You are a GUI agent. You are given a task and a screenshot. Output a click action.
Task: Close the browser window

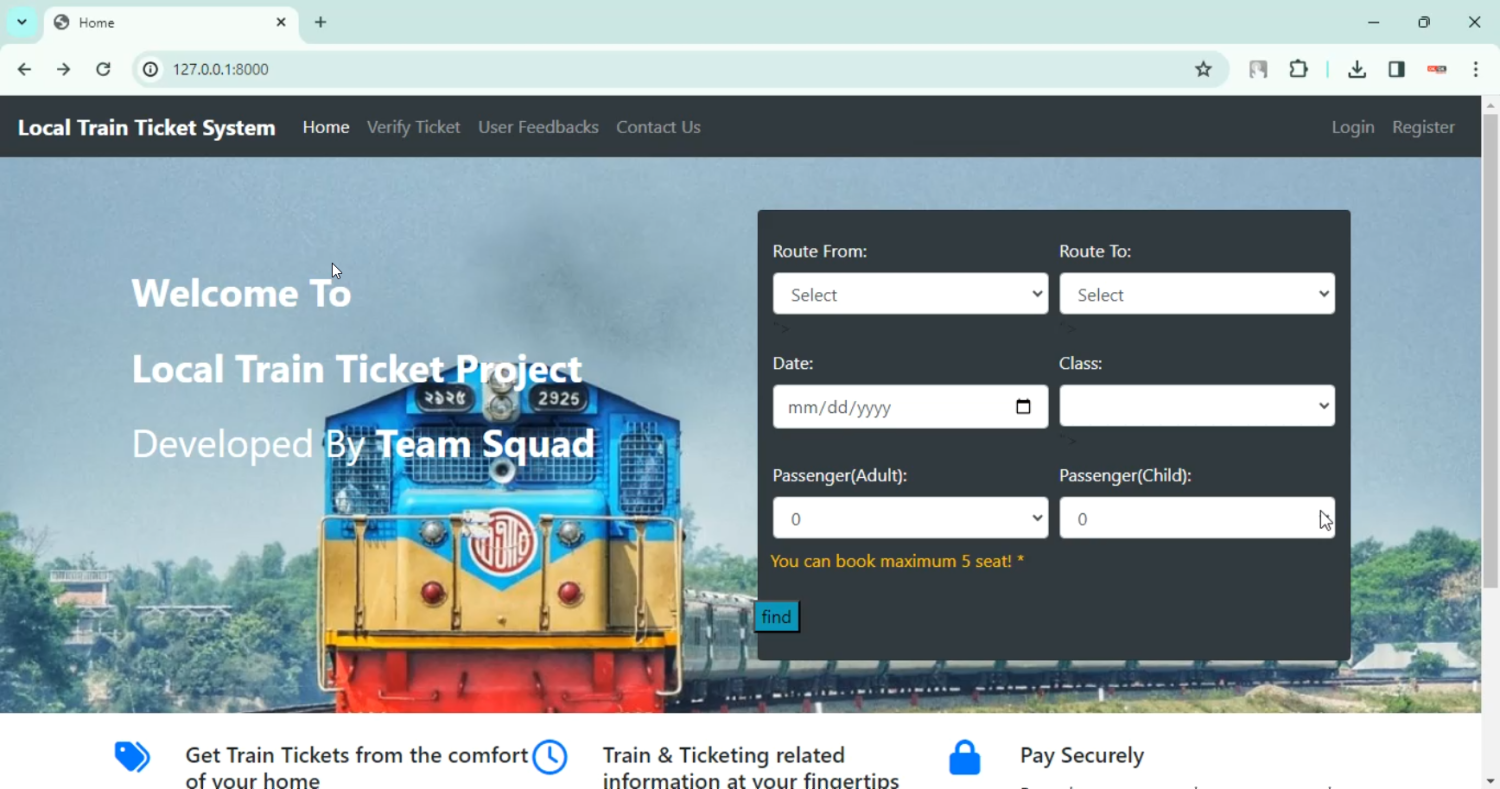tap(1474, 22)
